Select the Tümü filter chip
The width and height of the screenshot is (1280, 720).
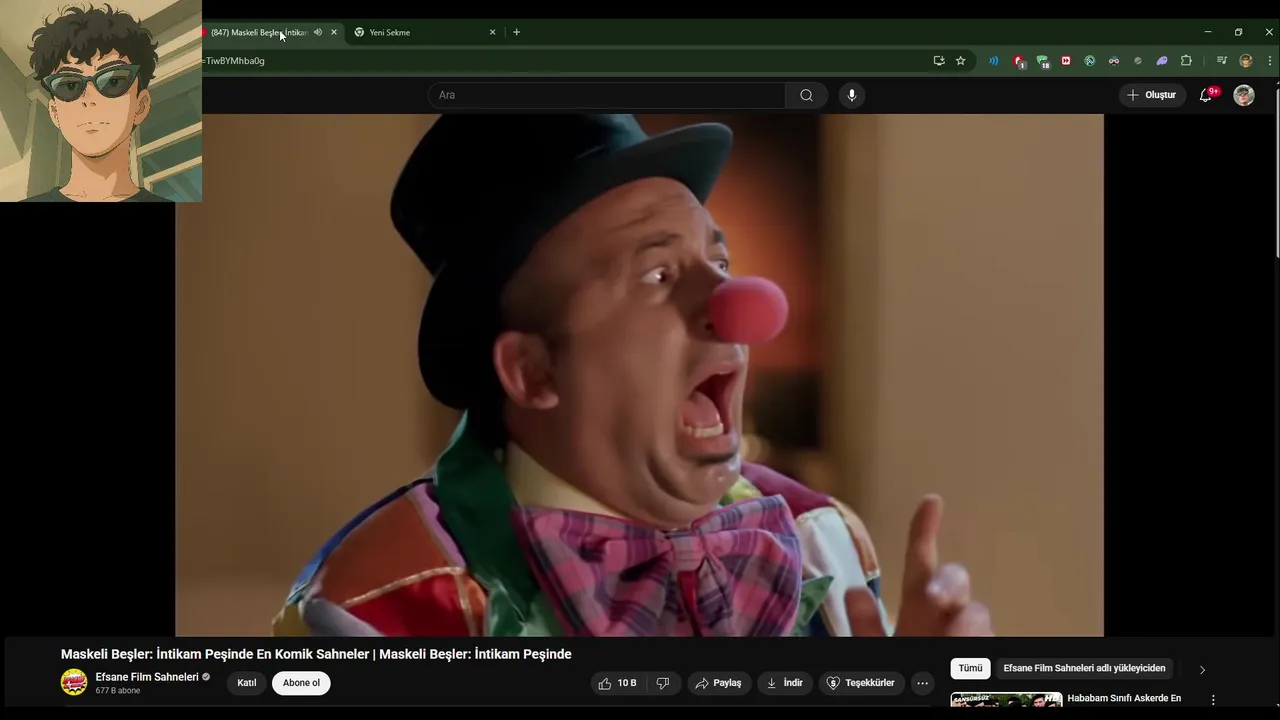point(970,668)
